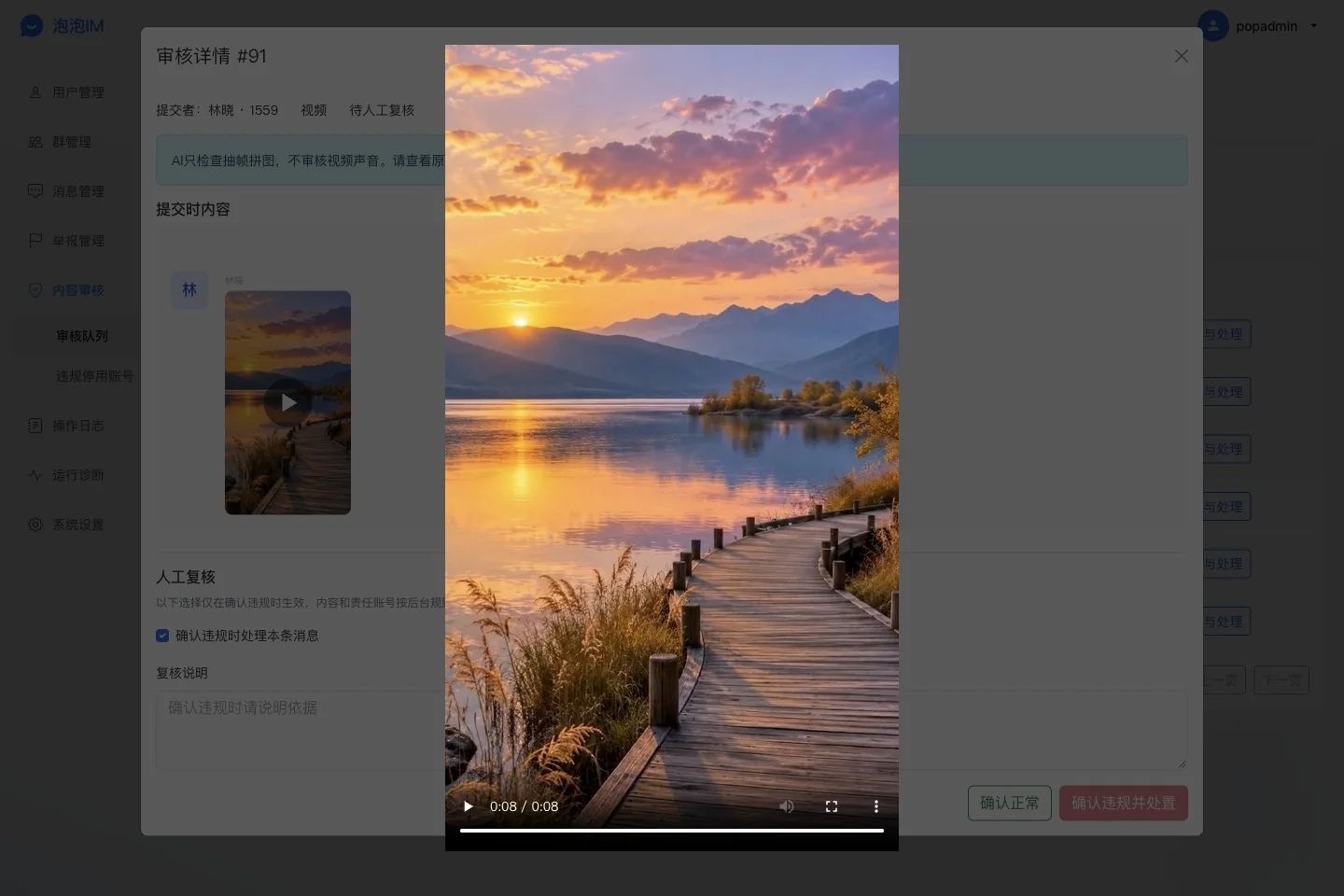Click the 泡泡IM logo
The image size is (1344, 896).
[62, 26]
